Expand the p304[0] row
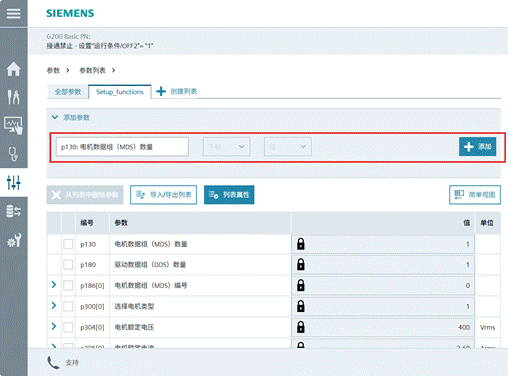 (54, 326)
